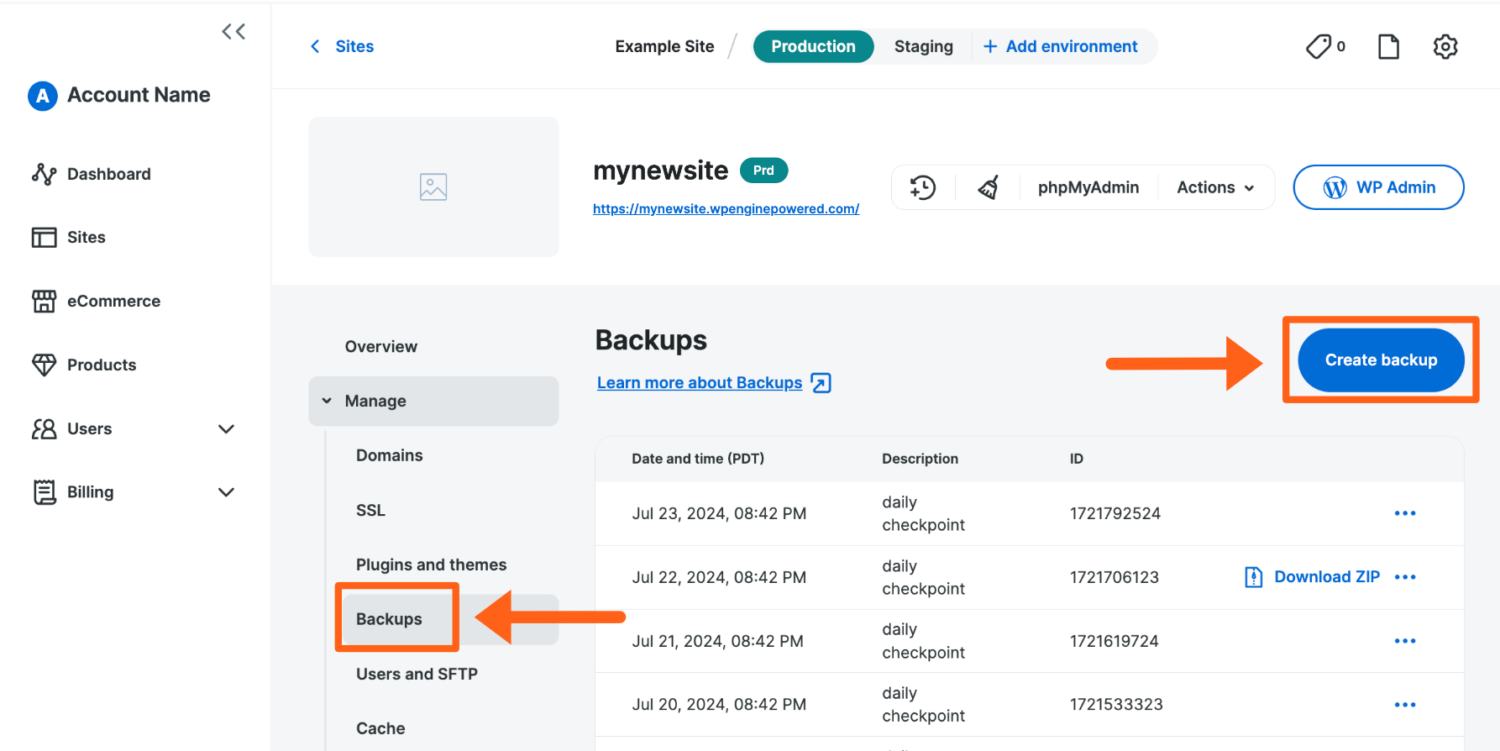Image resolution: width=1500 pixels, height=751 pixels.
Task: Click the Account Name avatar icon
Action: 42,96
